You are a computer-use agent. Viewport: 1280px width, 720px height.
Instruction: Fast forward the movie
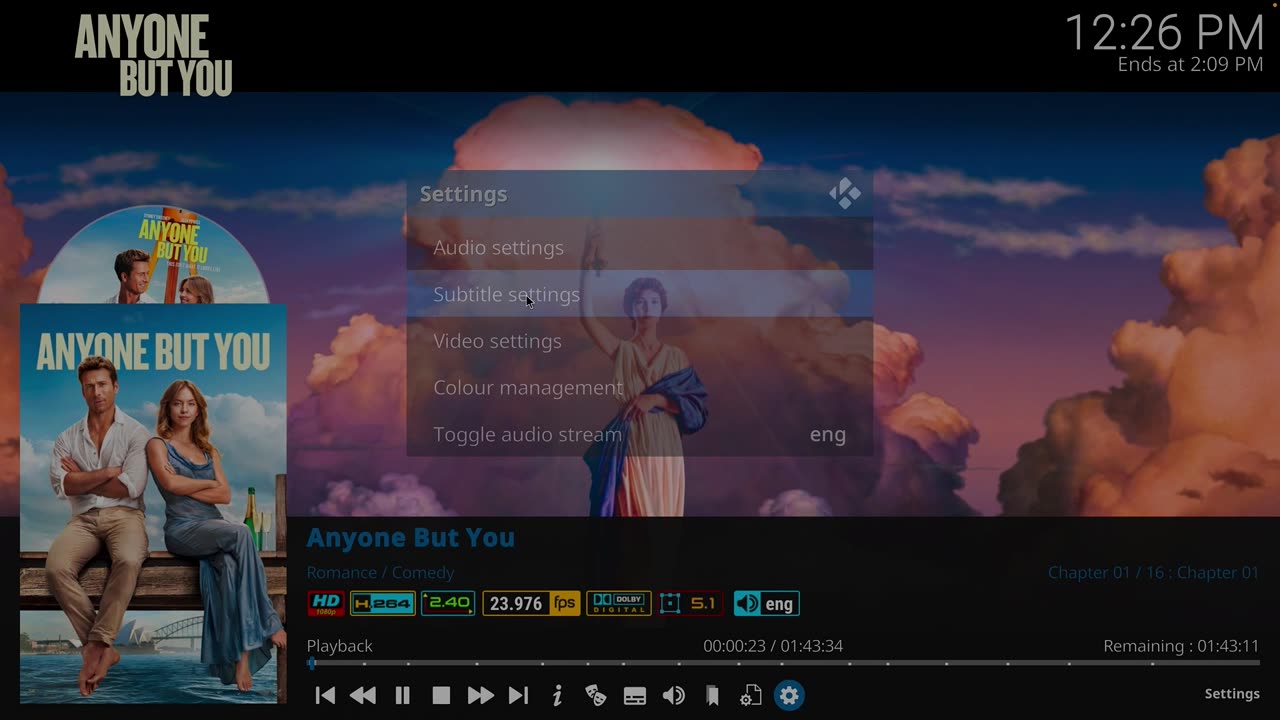[x=480, y=695]
